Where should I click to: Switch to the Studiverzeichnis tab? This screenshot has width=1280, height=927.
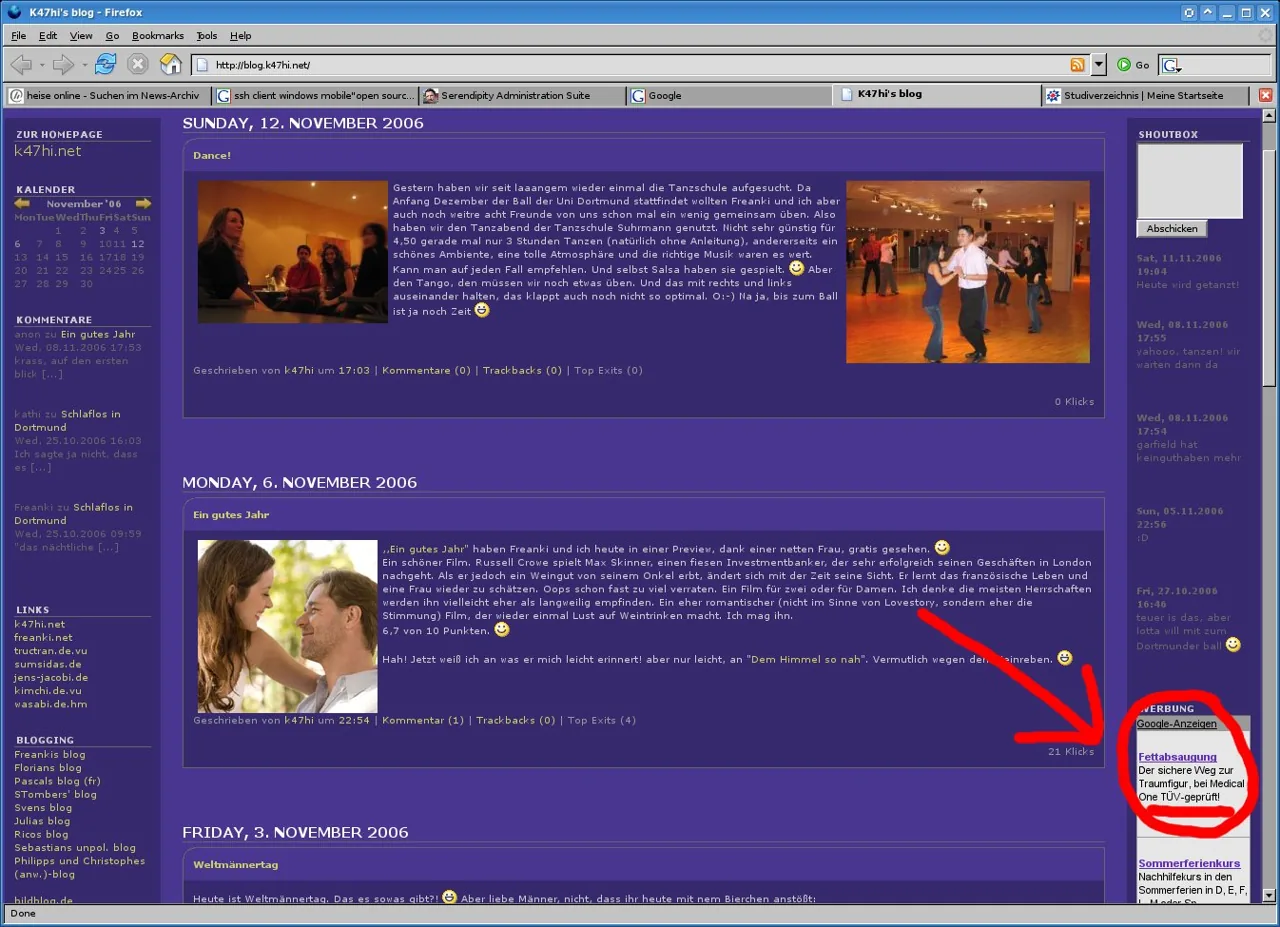pyautogui.click(x=1145, y=96)
